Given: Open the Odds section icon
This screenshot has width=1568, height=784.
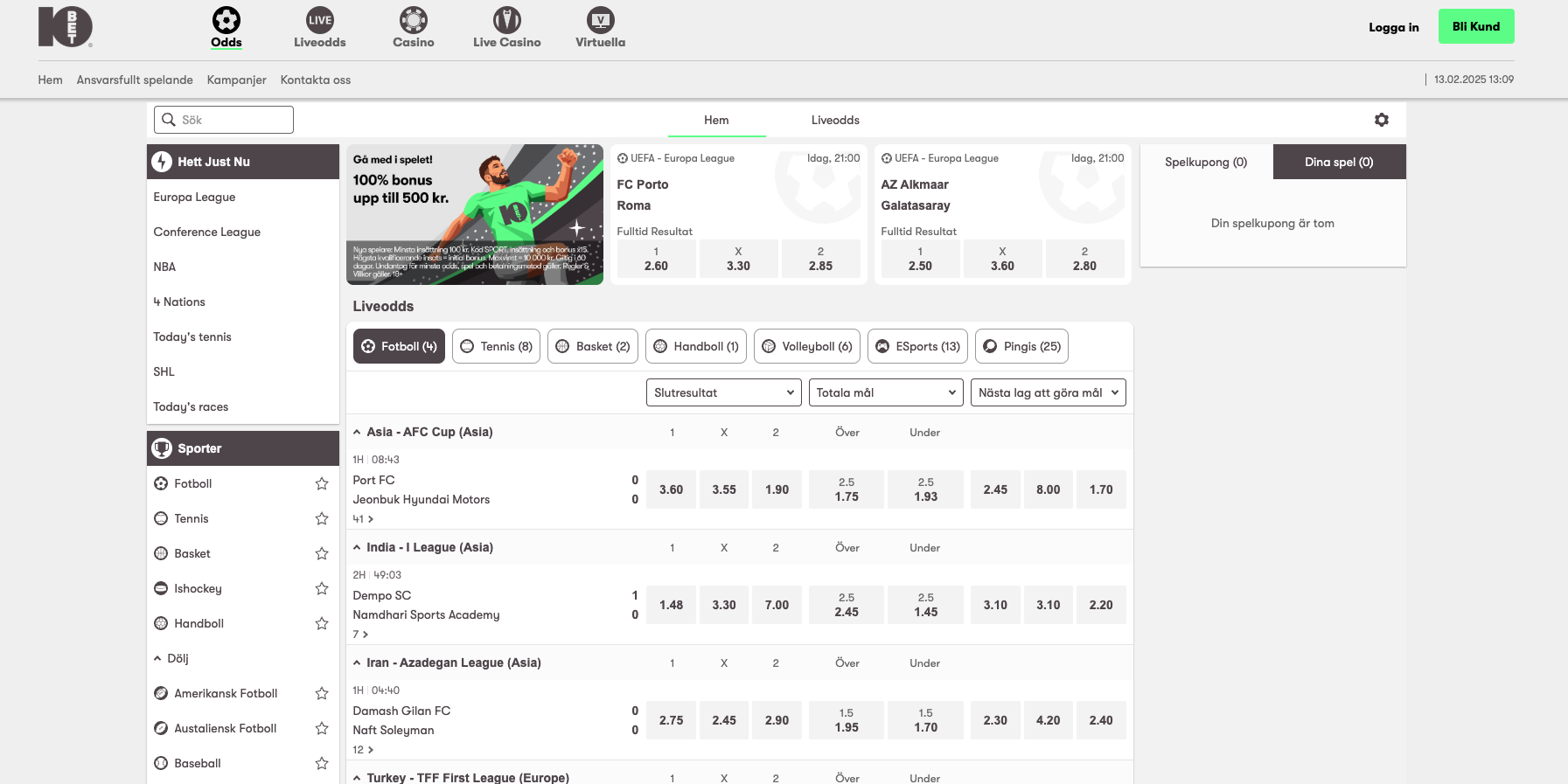Looking at the screenshot, I should point(226,19).
